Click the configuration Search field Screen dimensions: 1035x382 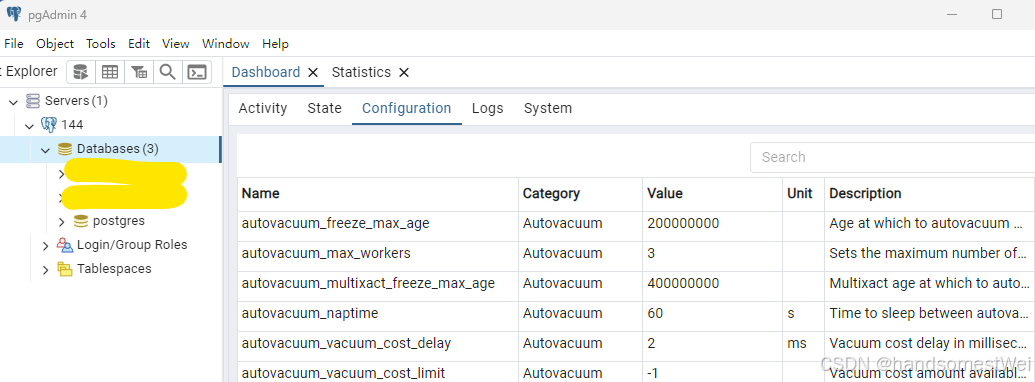pyautogui.click(x=892, y=157)
